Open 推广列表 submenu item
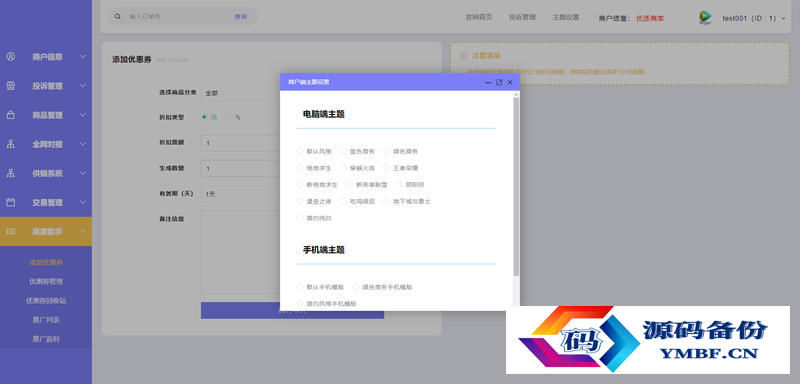 46,320
